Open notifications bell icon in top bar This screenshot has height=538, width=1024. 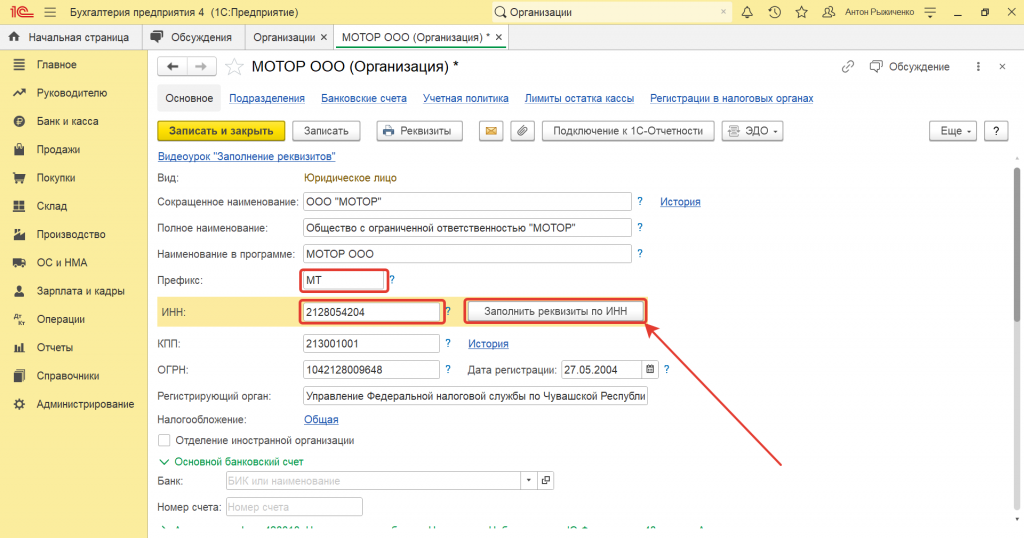tap(747, 12)
